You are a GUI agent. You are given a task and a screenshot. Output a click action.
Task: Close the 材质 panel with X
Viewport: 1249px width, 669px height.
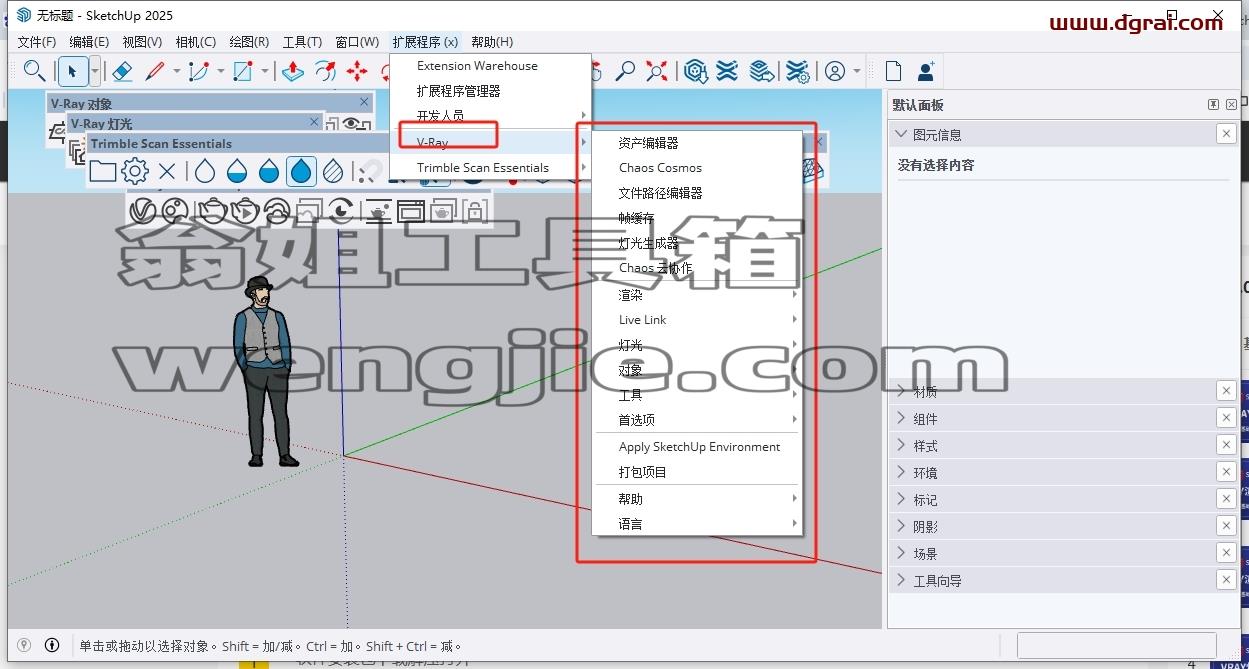tap(1226, 392)
